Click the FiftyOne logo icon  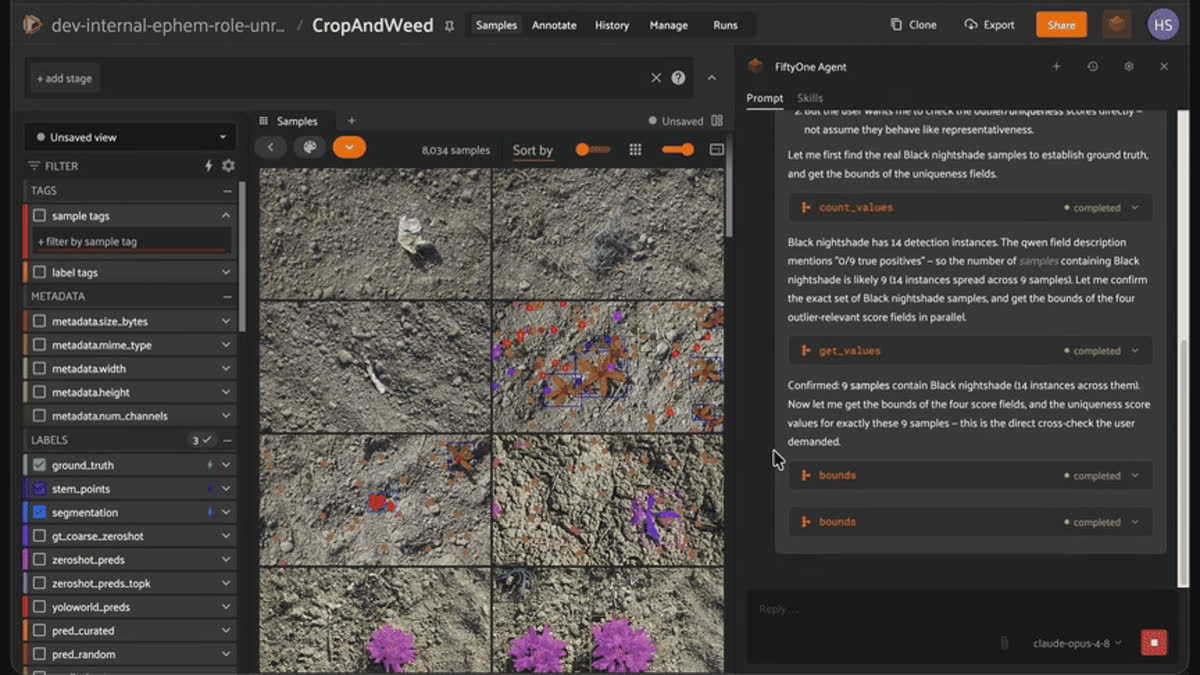[33, 25]
